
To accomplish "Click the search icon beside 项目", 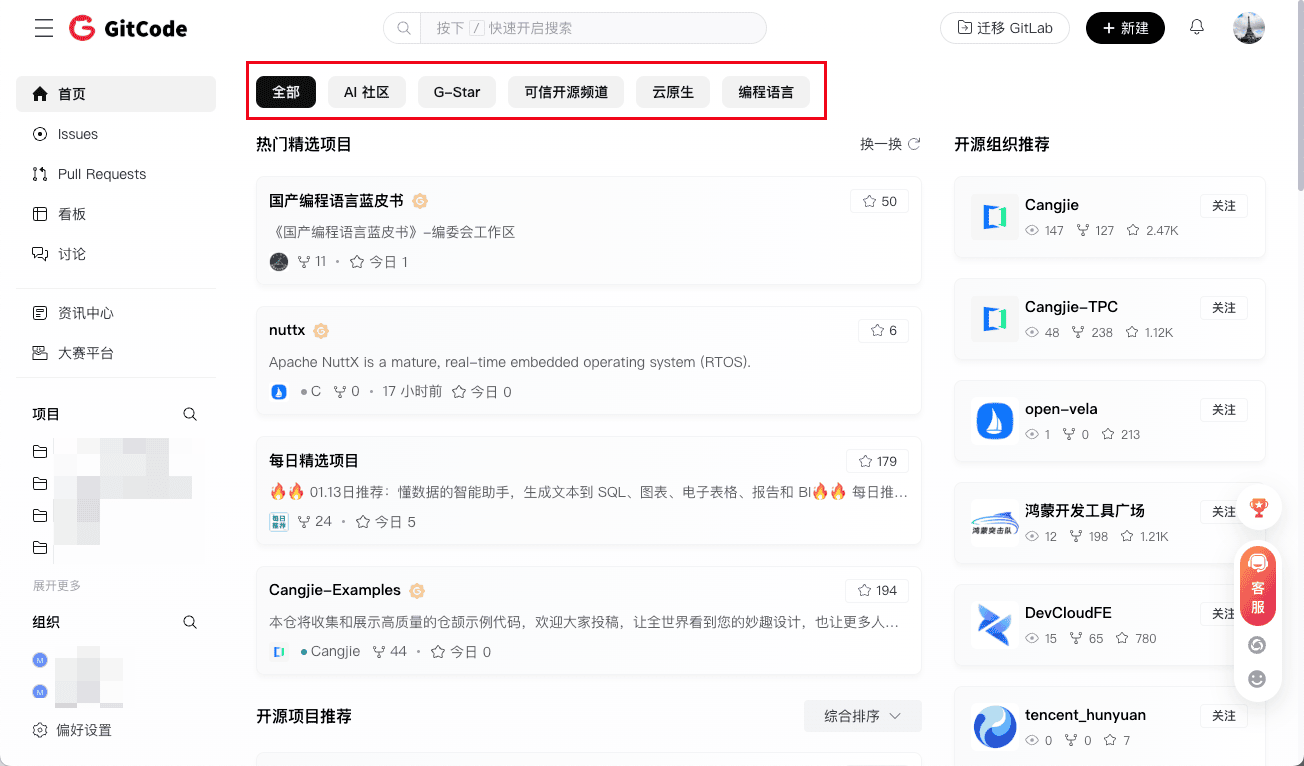I will click(190, 414).
